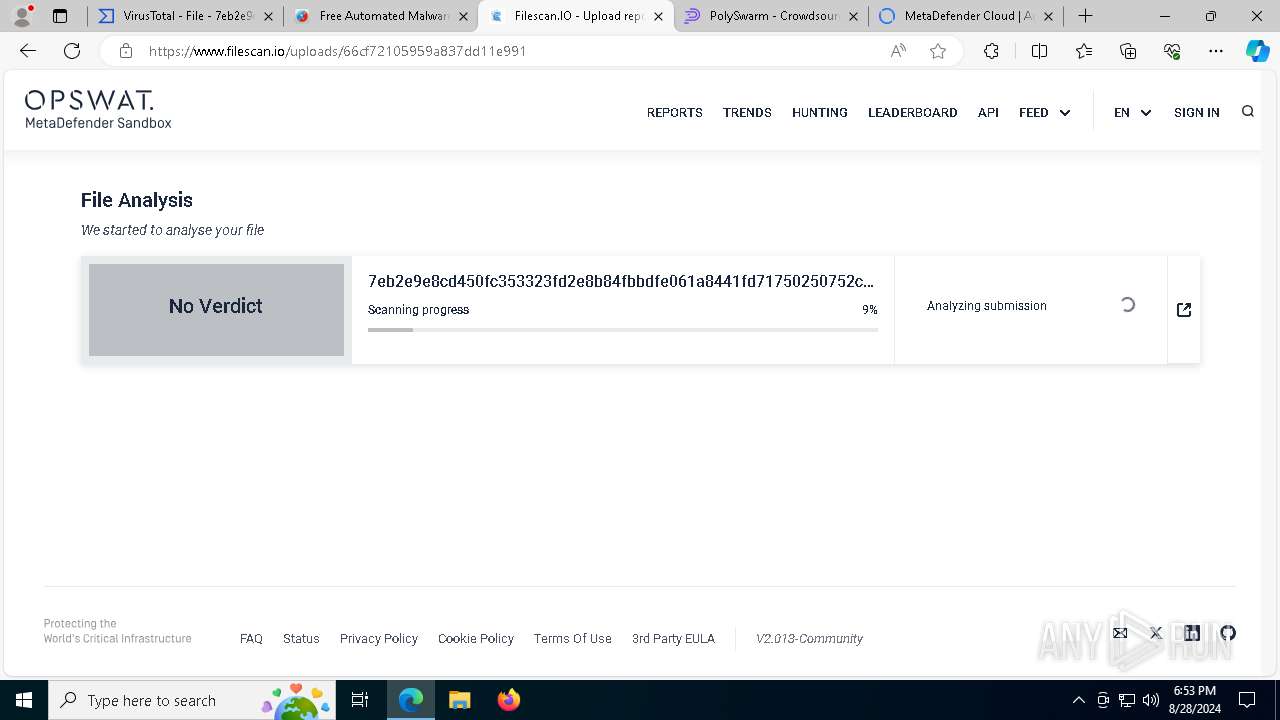The image size is (1280, 720).
Task: Open a new browser tab
Action: click(1085, 16)
